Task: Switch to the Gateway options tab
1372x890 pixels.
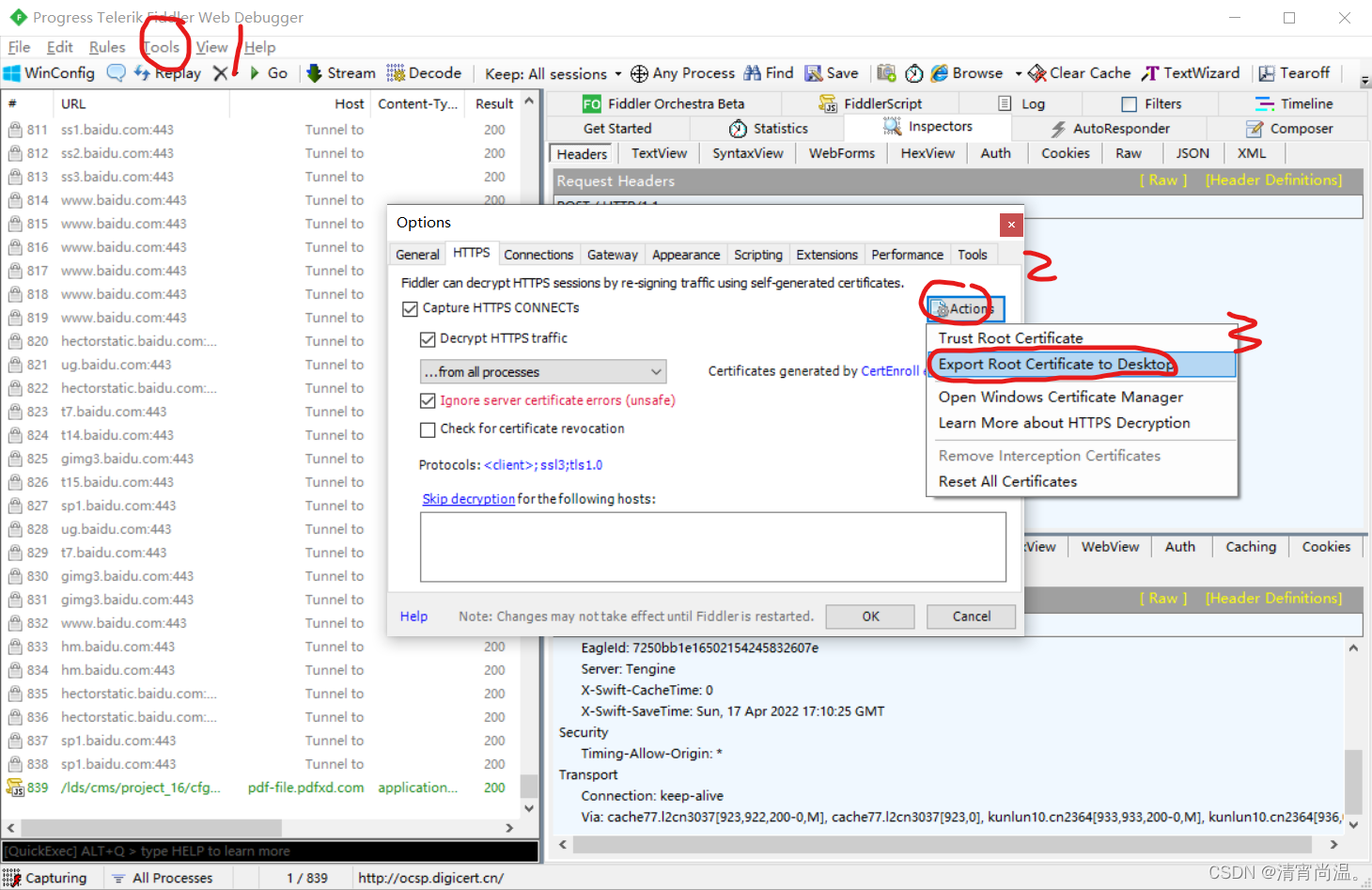Action: point(613,255)
